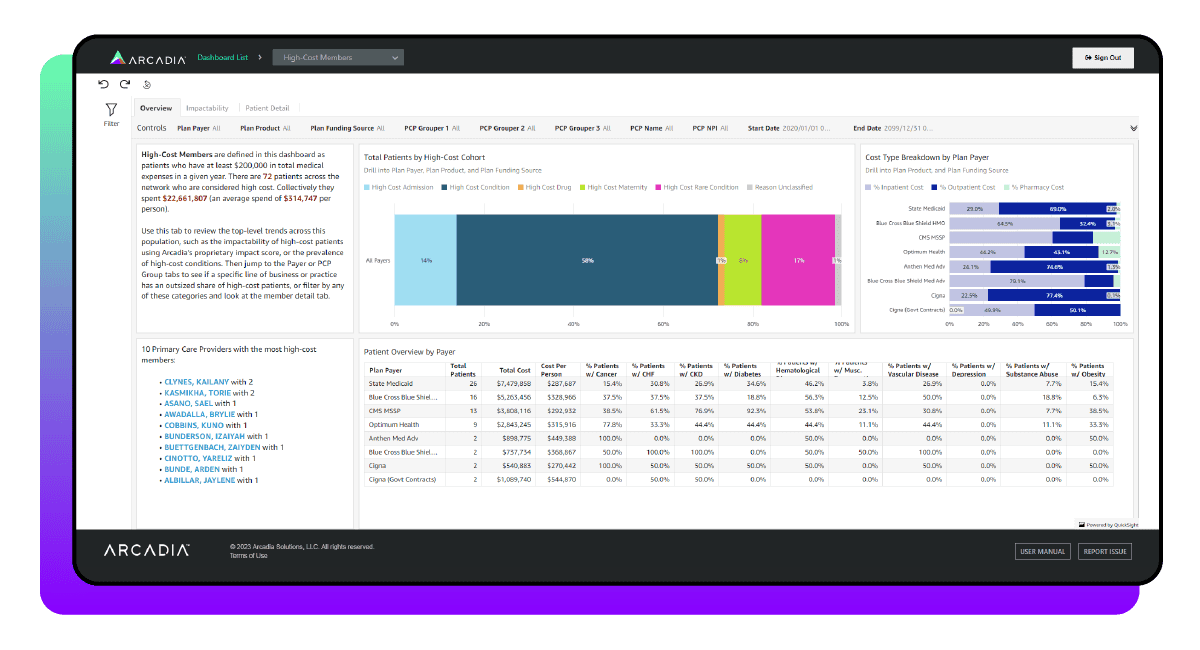Open provider CLYNES, KAILANY link
The width and height of the screenshot is (1200, 650).
point(197,382)
